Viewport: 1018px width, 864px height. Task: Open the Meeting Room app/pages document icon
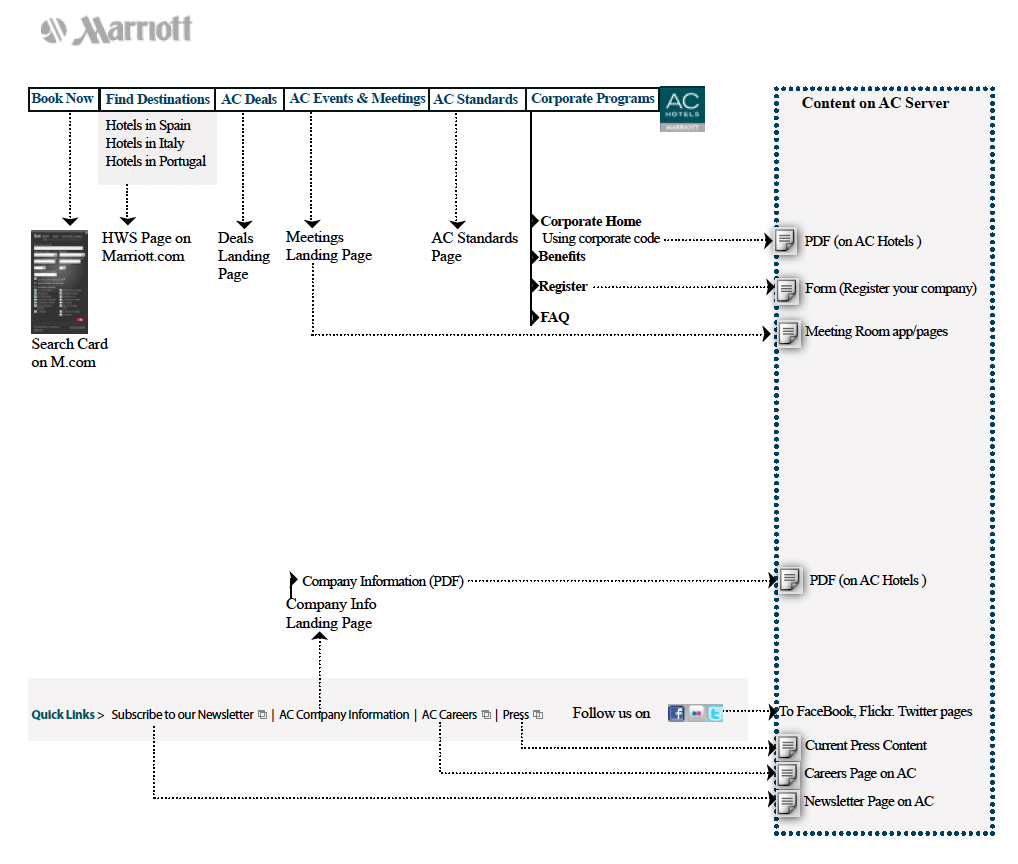(x=788, y=332)
